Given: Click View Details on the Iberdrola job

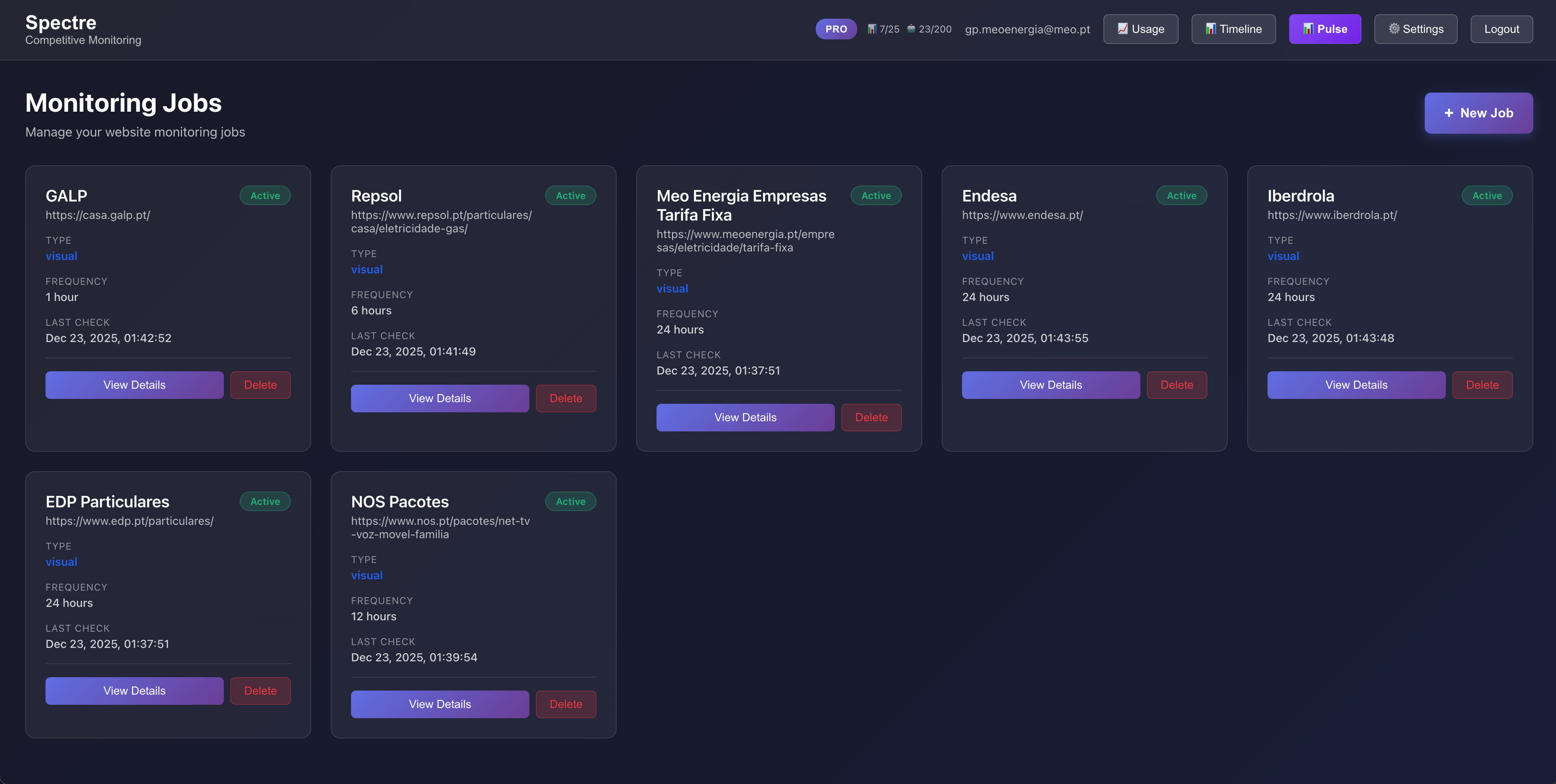Looking at the screenshot, I should click(1356, 385).
